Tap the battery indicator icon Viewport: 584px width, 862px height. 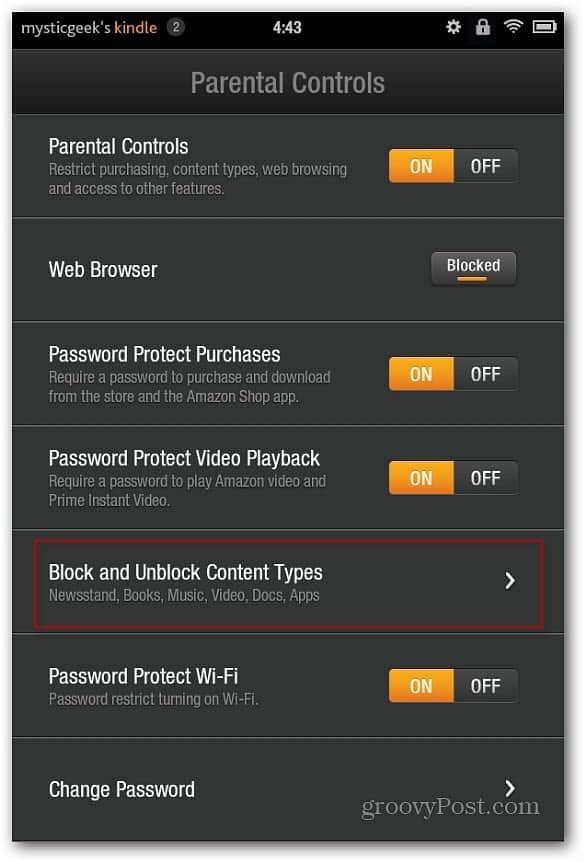(x=544, y=26)
